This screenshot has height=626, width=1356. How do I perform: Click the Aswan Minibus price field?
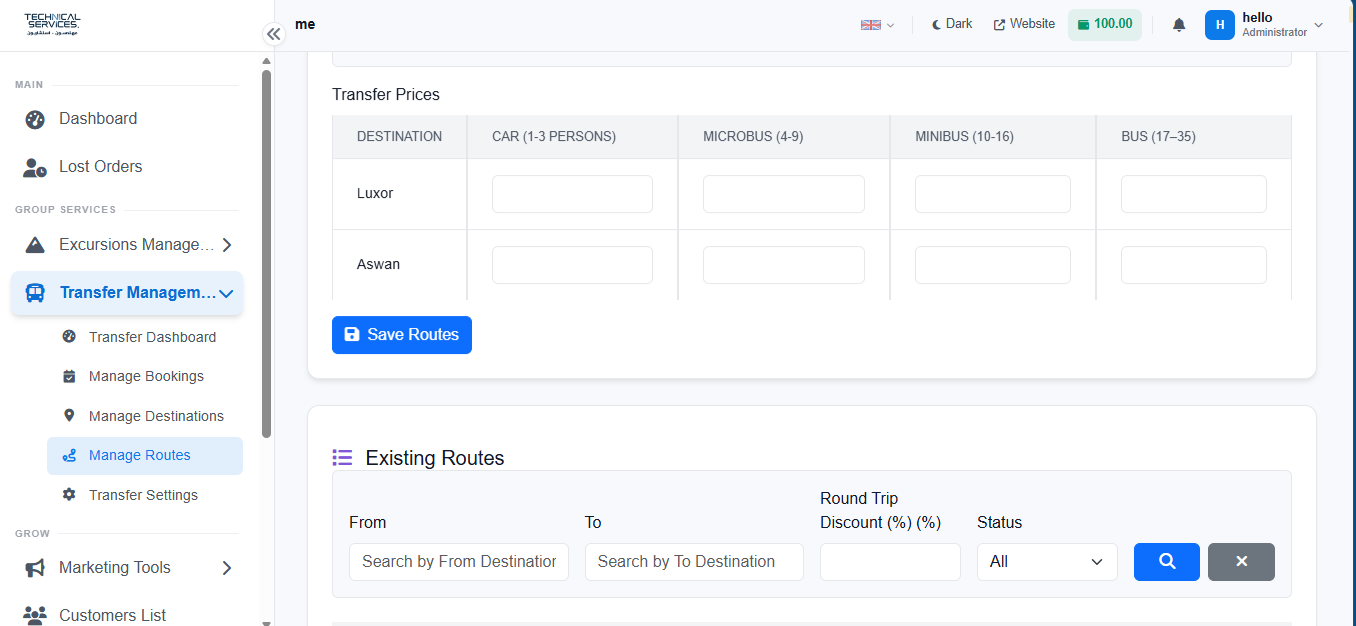coord(993,265)
